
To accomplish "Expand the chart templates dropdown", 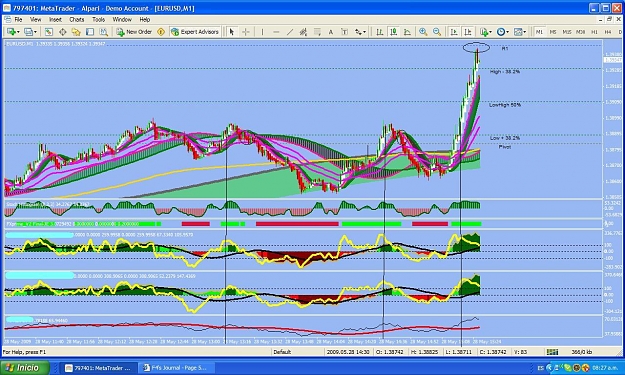I will coord(525,32).
